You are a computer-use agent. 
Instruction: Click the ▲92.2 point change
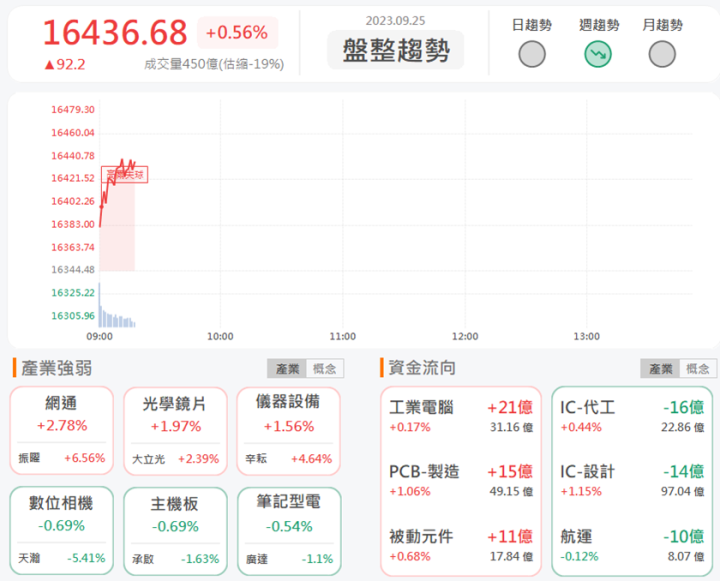64,65
